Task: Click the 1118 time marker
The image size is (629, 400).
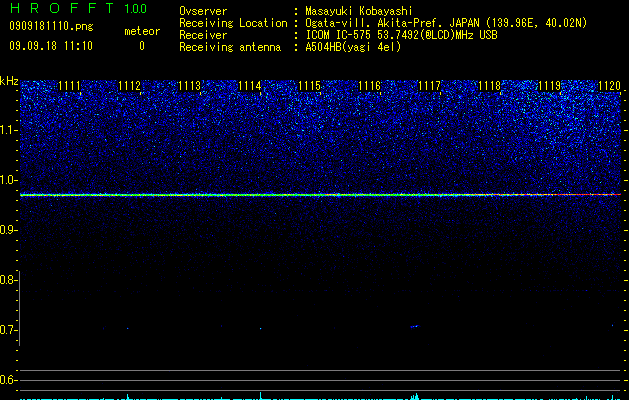Action: (x=489, y=86)
